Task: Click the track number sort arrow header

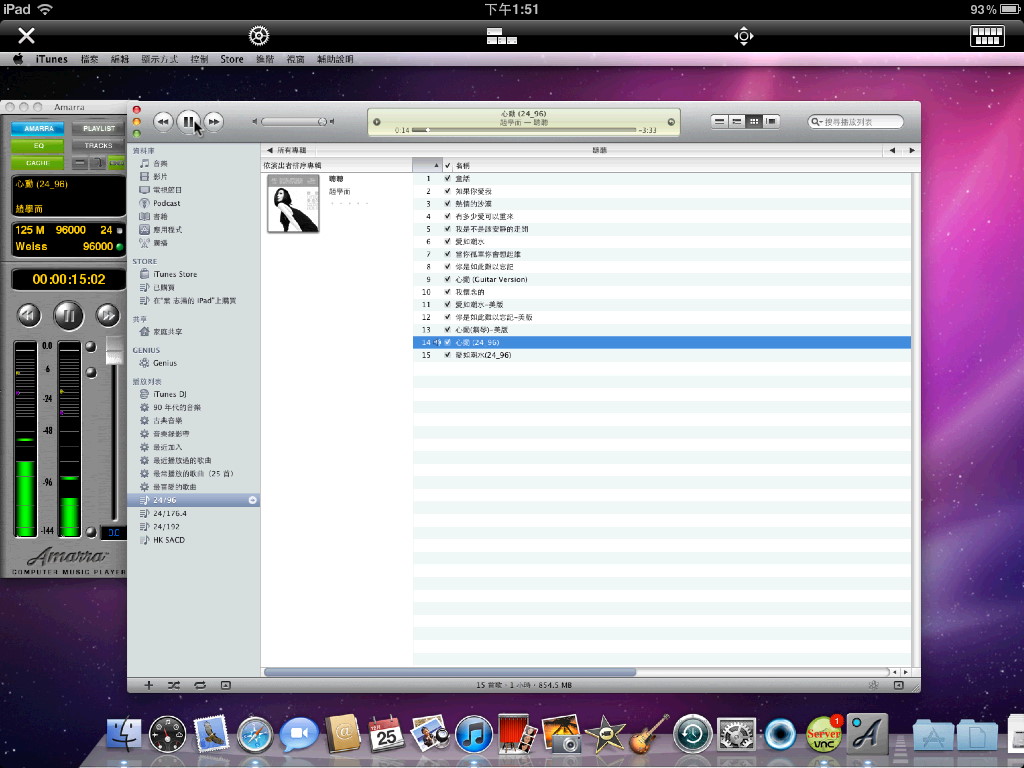Action: click(x=427, y=165)
